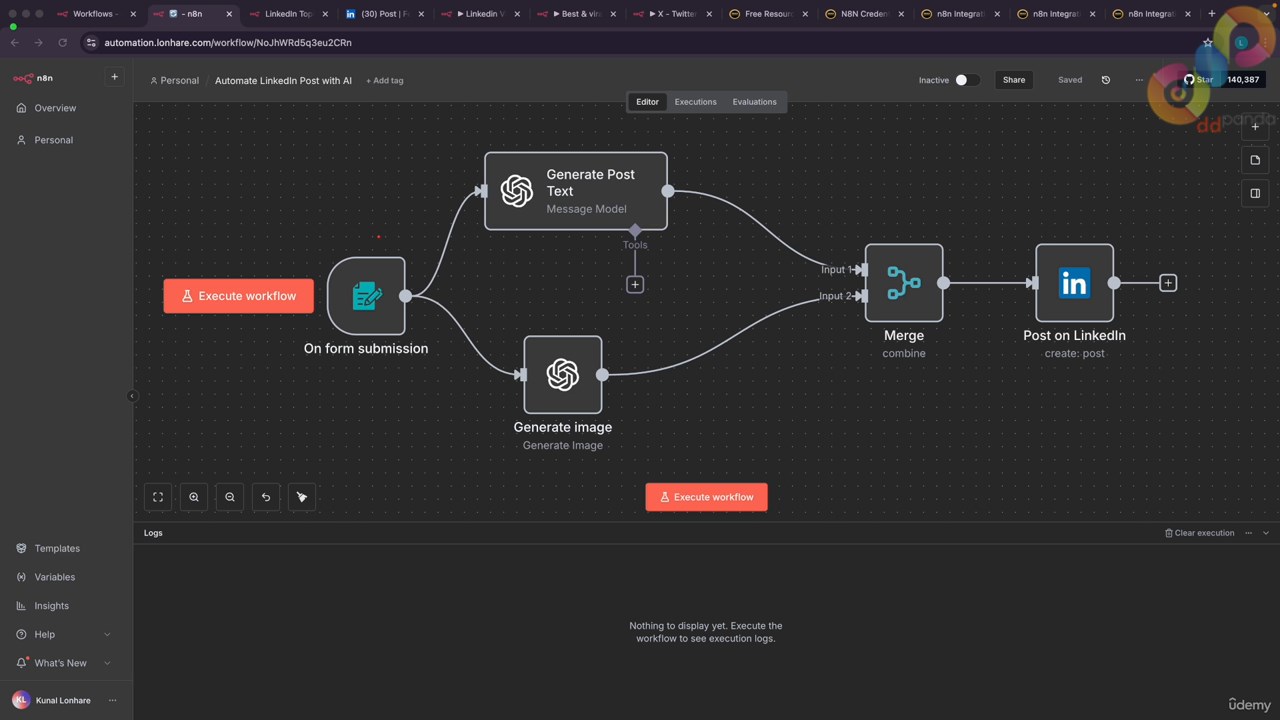Switch to the Free Resources browser tab
The height and width of the screenshot is (720, 1280).
[x=767, y=14]
